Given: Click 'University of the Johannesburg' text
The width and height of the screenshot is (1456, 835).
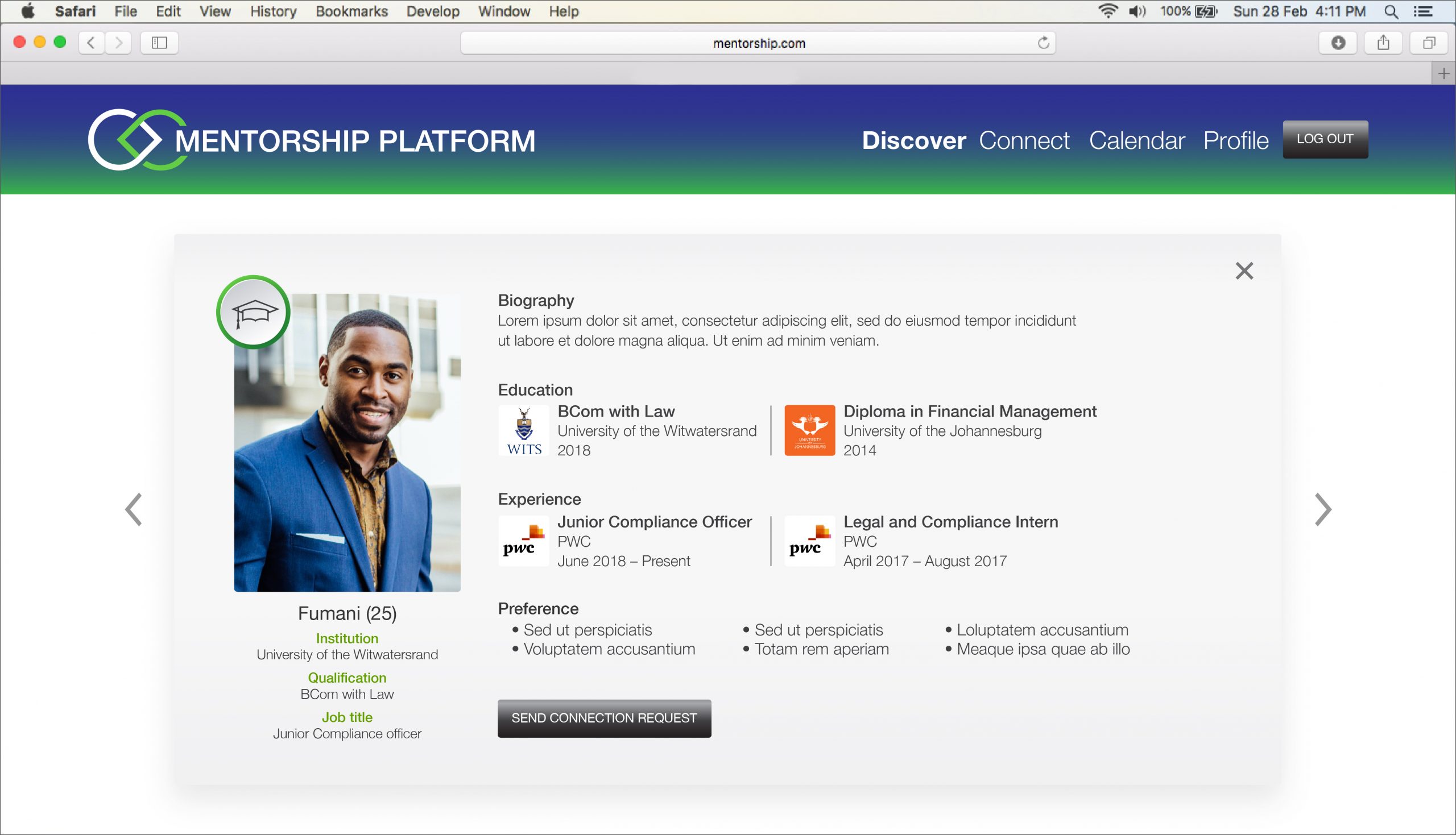Looking at the screenshot, I should click(x=942, y=431).
